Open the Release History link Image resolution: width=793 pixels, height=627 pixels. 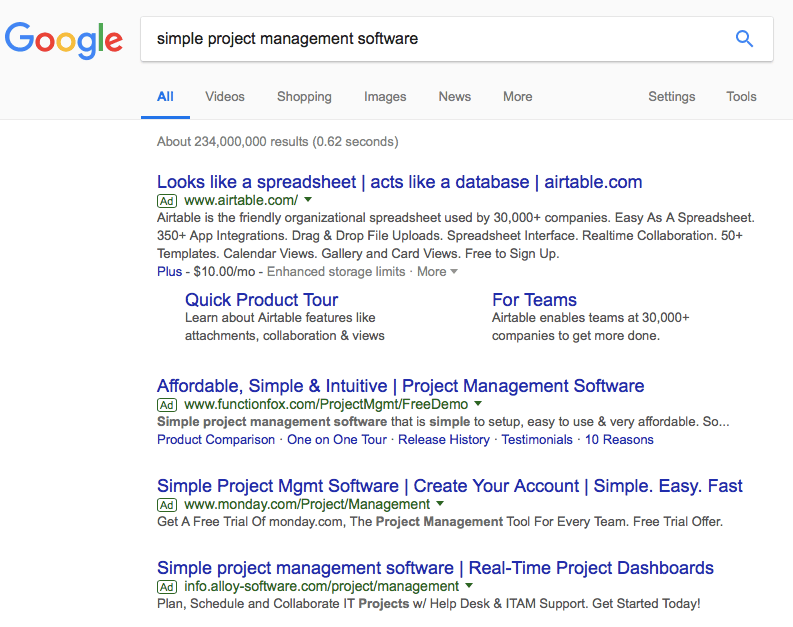click(x=444, y=439)
